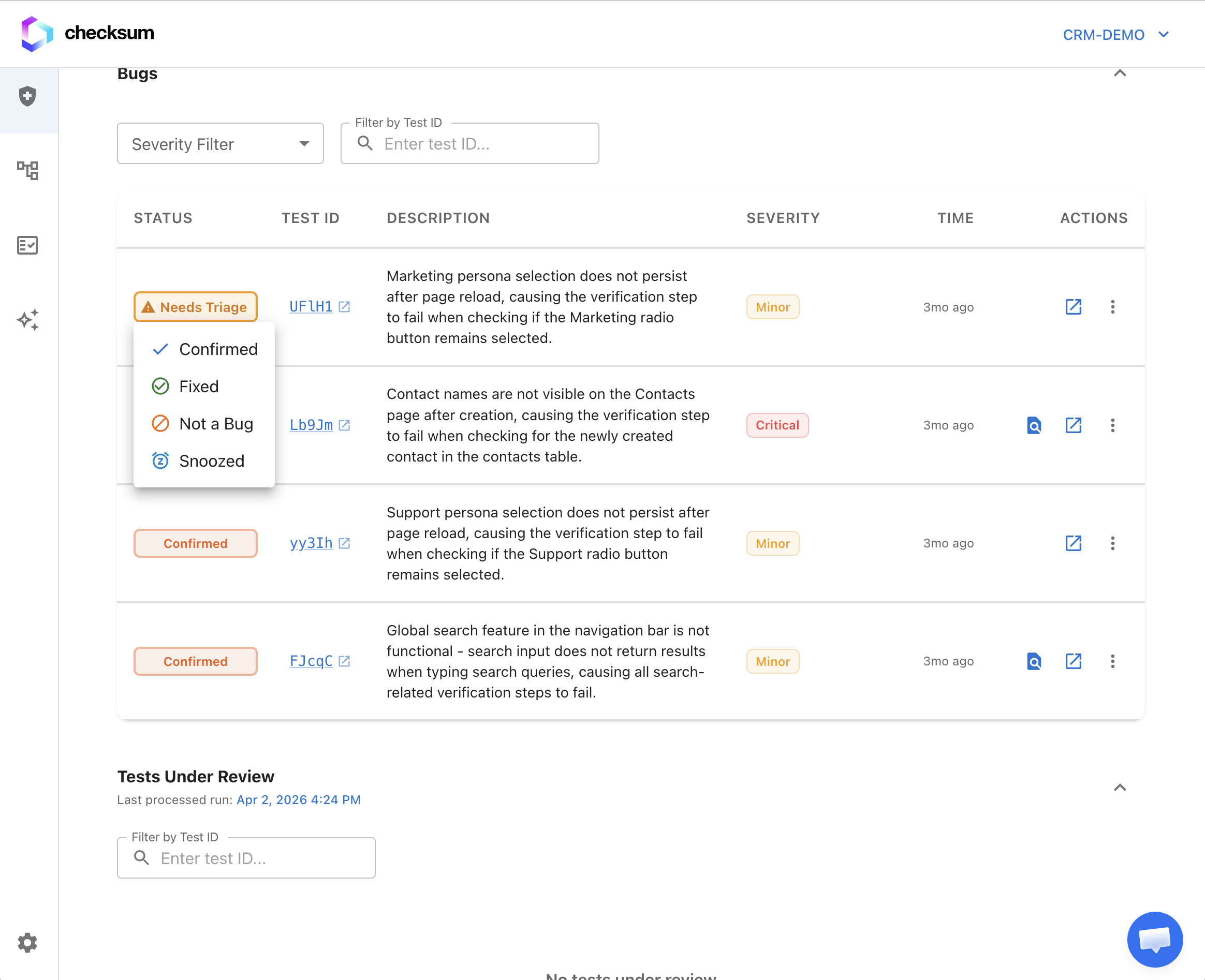This screenshot has width=1205, height=980.
Task: Open the shield bug dashboard sidebar icon
Action: point(27,96)
